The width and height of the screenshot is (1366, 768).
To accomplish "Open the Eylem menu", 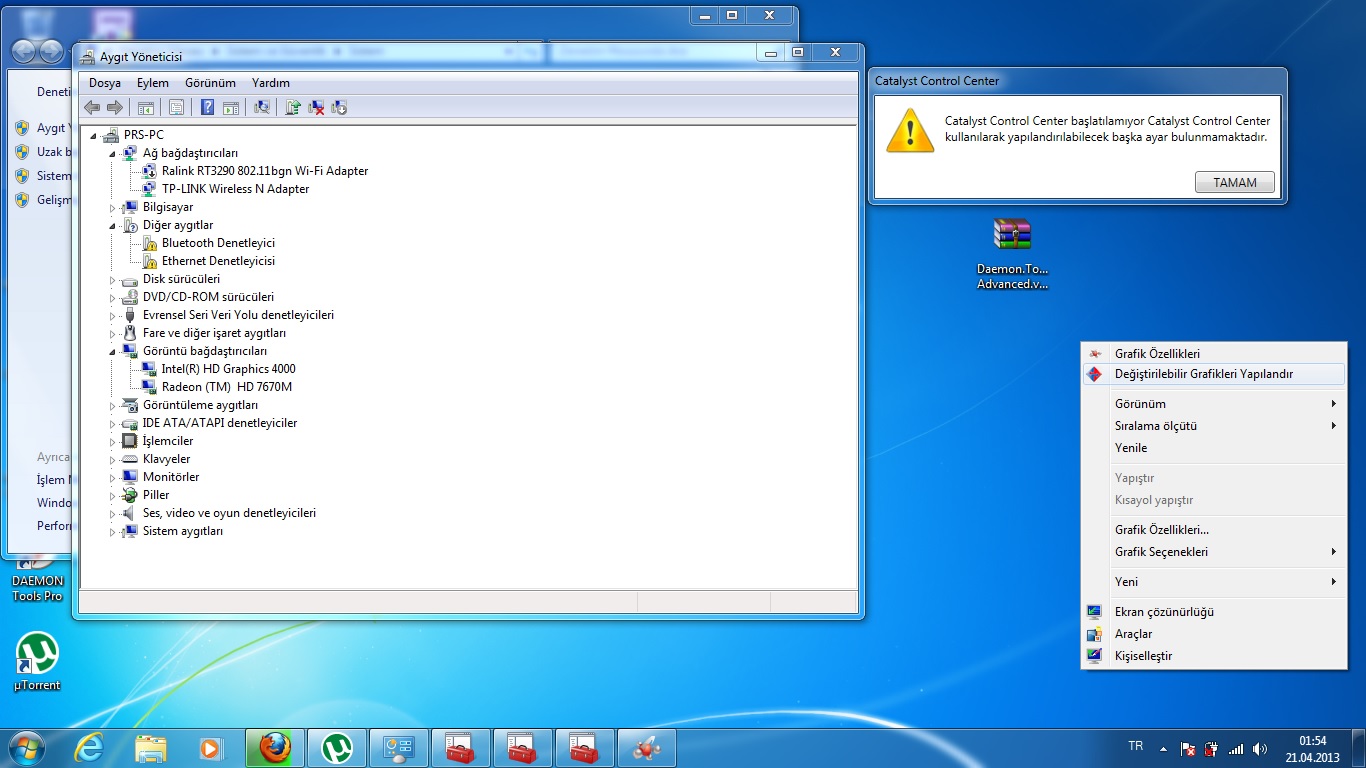I will click(x=153, y=83).
